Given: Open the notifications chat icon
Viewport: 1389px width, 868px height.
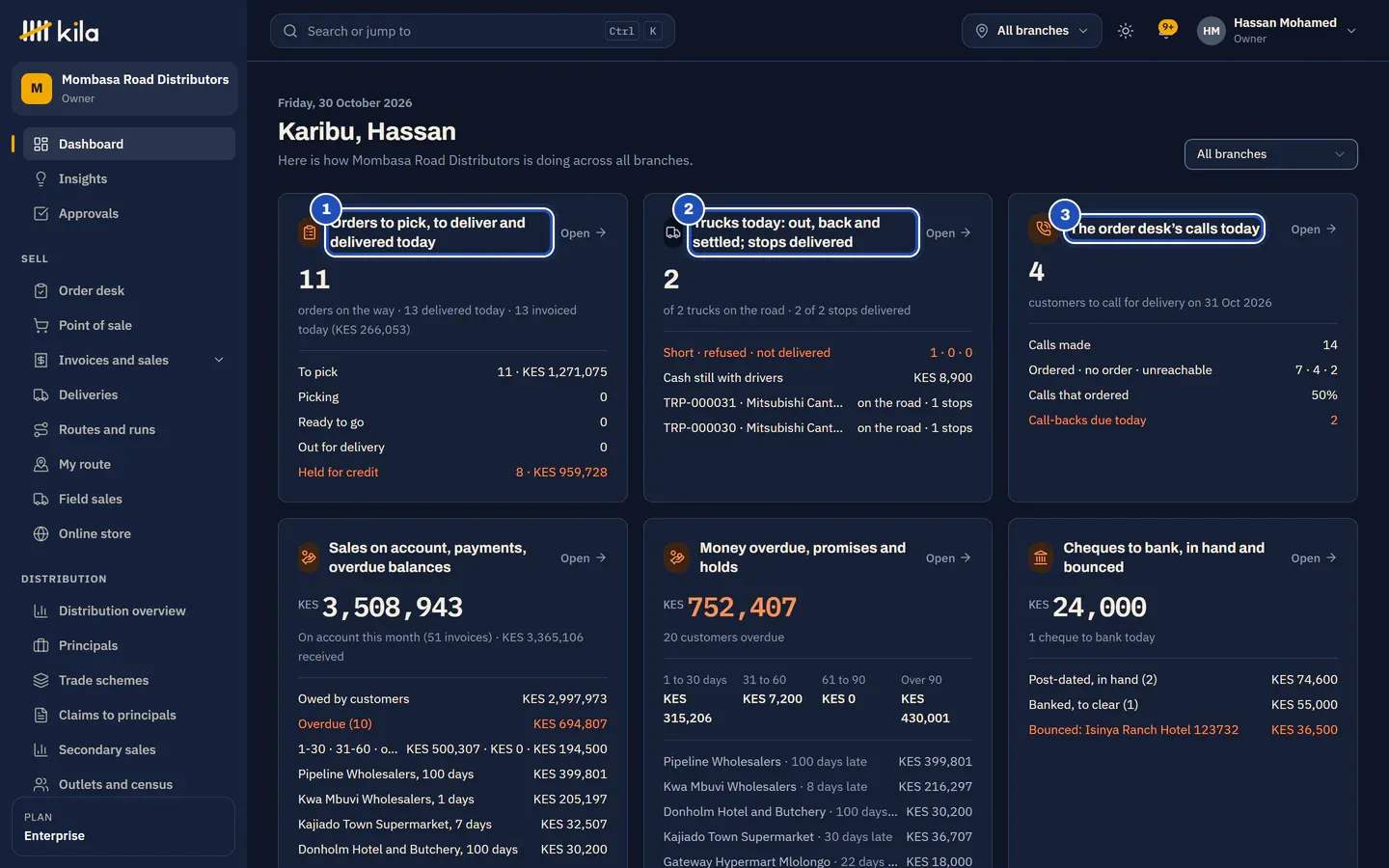Looking at the screenshot, I should pos(1167,30).
